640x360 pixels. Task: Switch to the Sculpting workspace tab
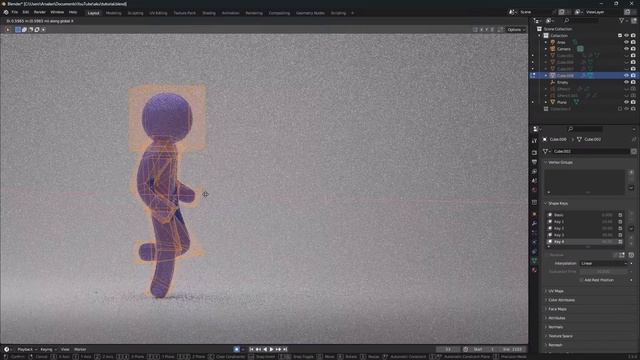(x=136, y=13)
